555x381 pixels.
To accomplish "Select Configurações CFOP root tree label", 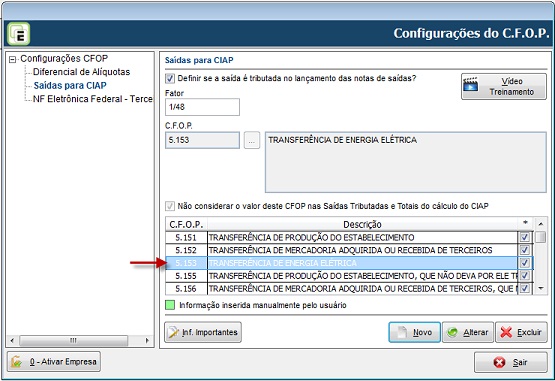I will pyautogui.click(x=64, y=58).
